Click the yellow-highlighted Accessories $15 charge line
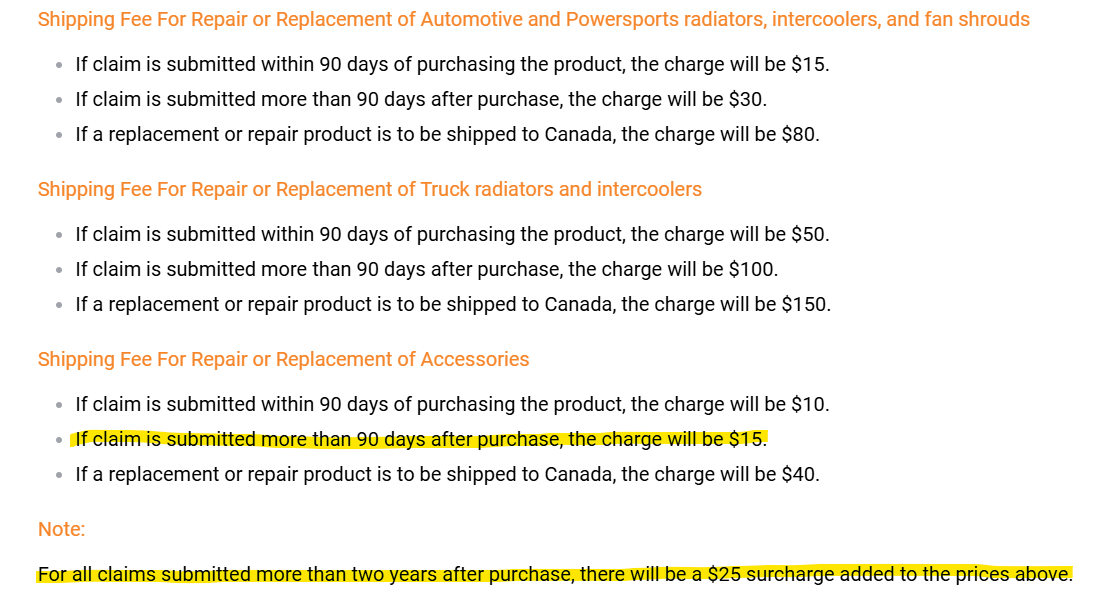Image resolution: width=1116 pixels, height=601 pixels. (421, 439)
